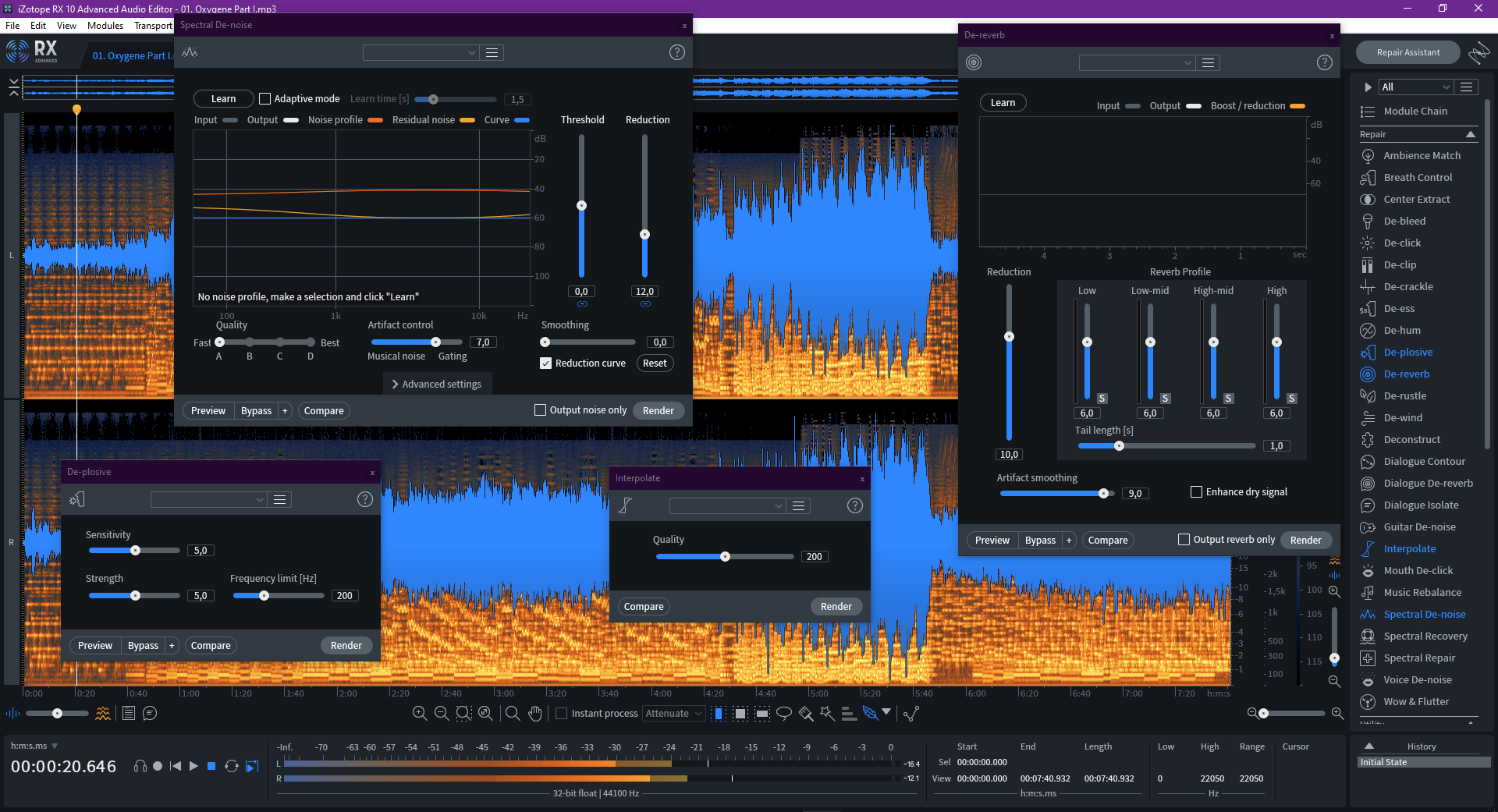1498x812 pixels.
Task: Click Learn in De-reverb window
Action: coord(1003,103)
